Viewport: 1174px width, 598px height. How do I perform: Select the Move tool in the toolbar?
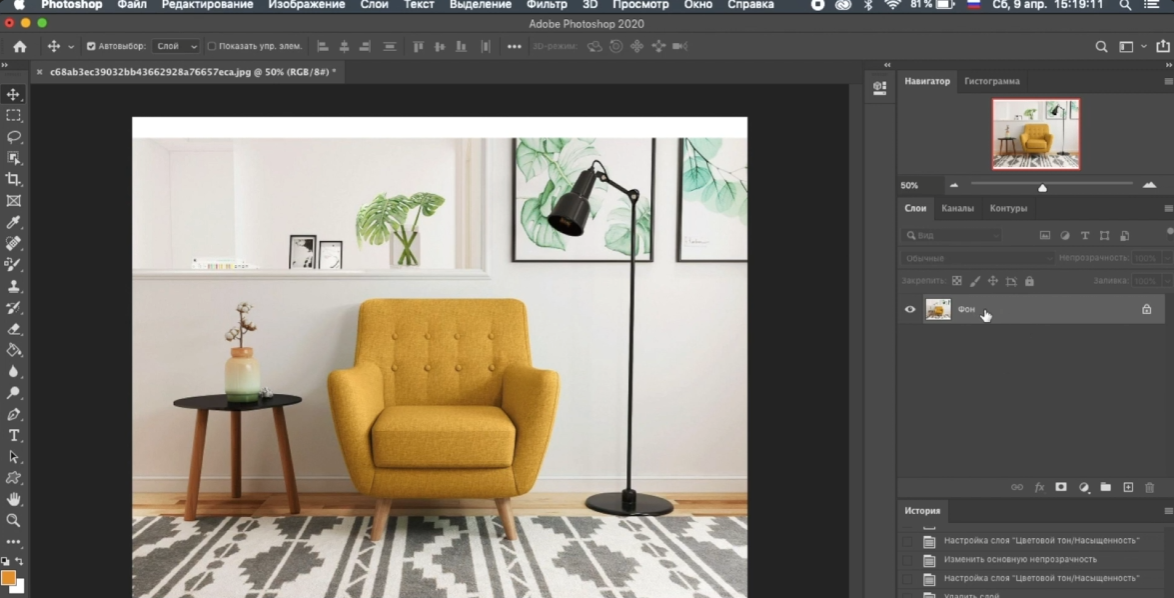[13, 95]
